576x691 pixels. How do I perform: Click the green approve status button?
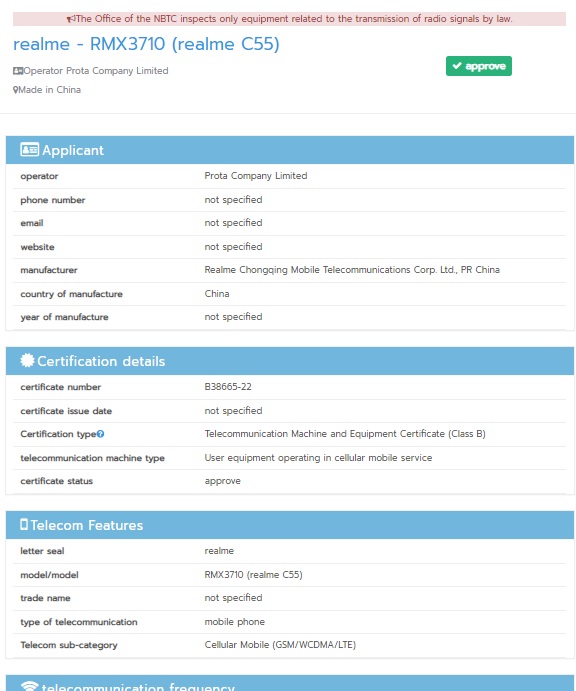coord(479,66)
